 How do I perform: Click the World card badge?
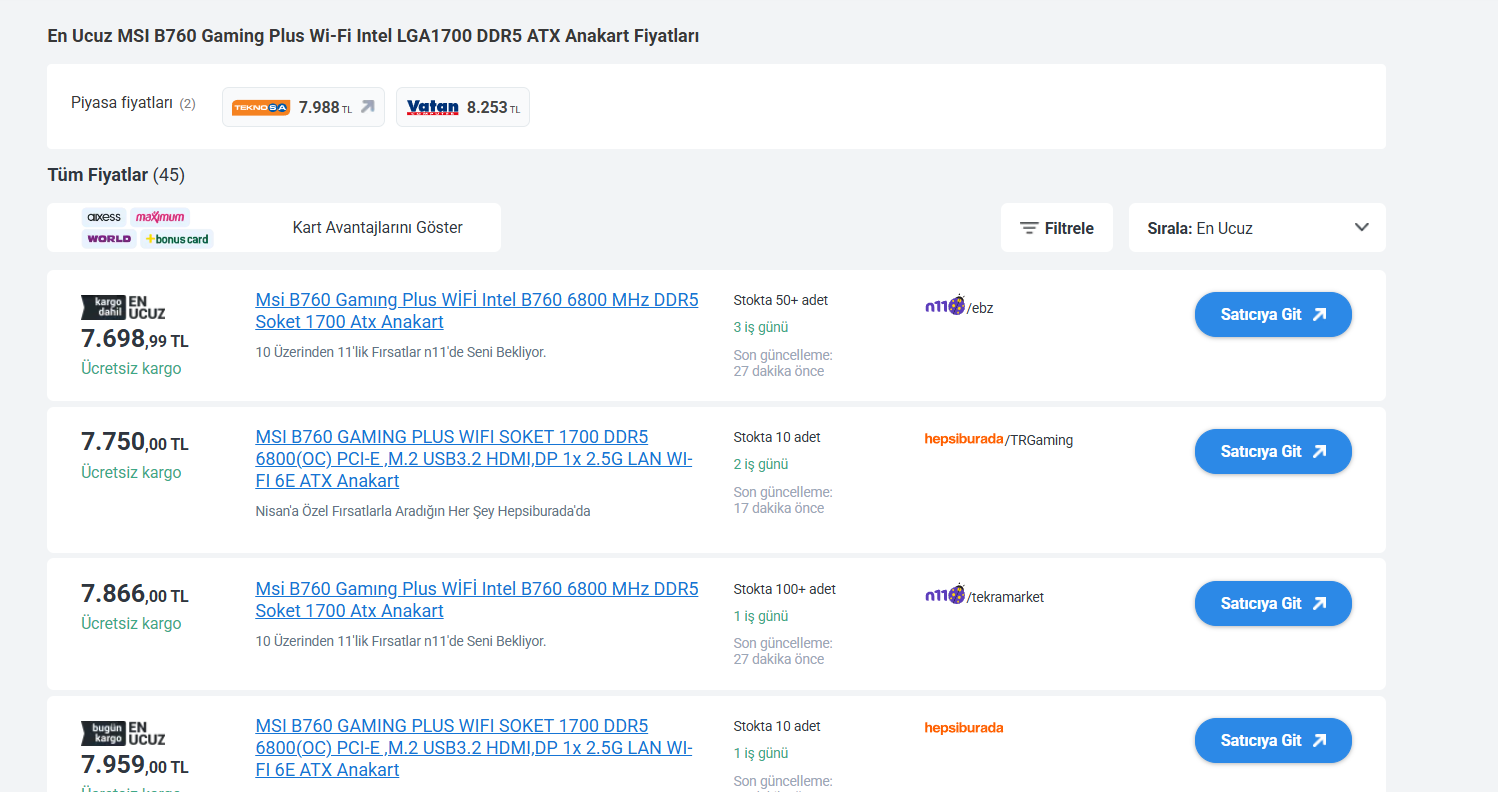click(x=109, y=239)
